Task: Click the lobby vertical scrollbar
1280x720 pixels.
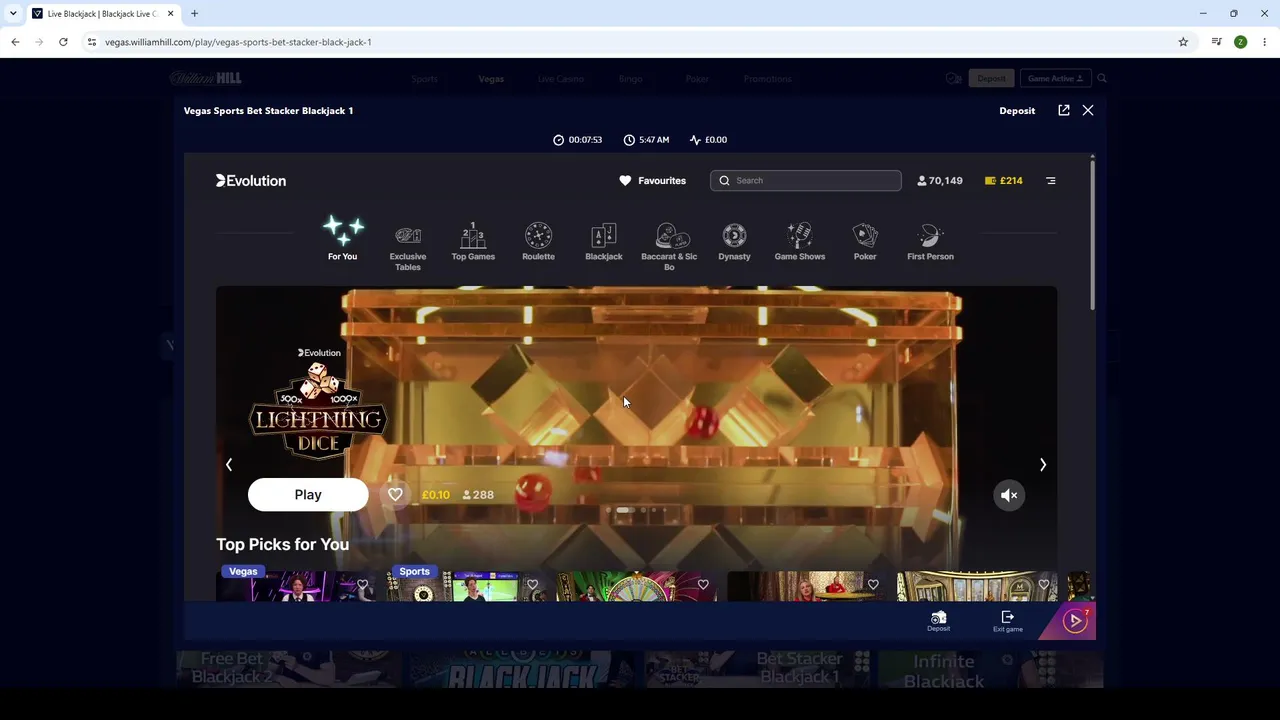Action: [1092, 235]
